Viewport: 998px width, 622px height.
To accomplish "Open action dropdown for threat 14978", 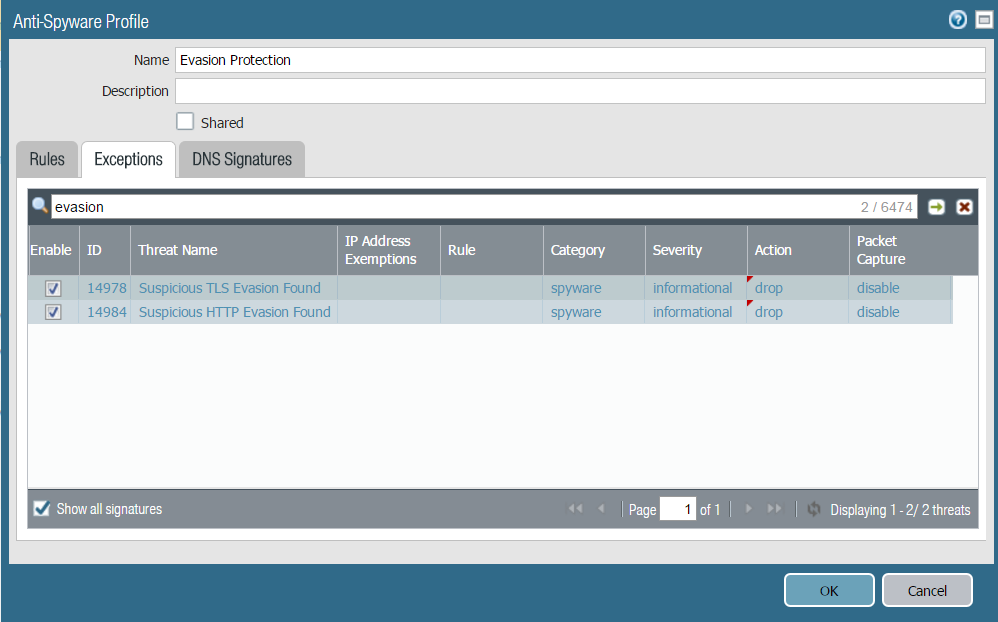I will click(769, 288).
